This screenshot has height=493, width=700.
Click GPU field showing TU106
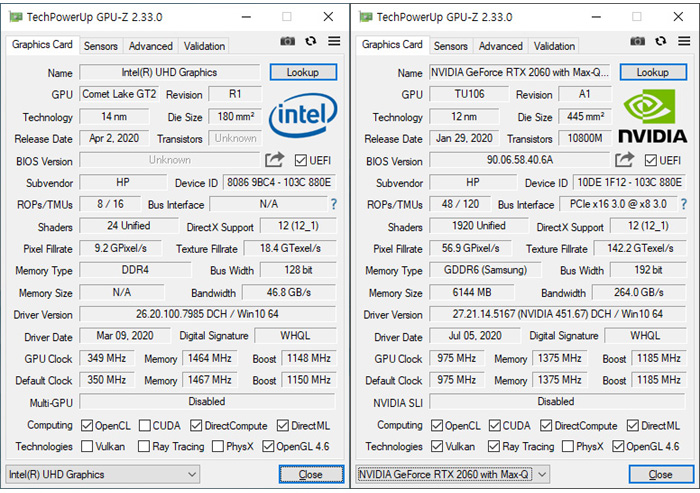tap(469, 94)
